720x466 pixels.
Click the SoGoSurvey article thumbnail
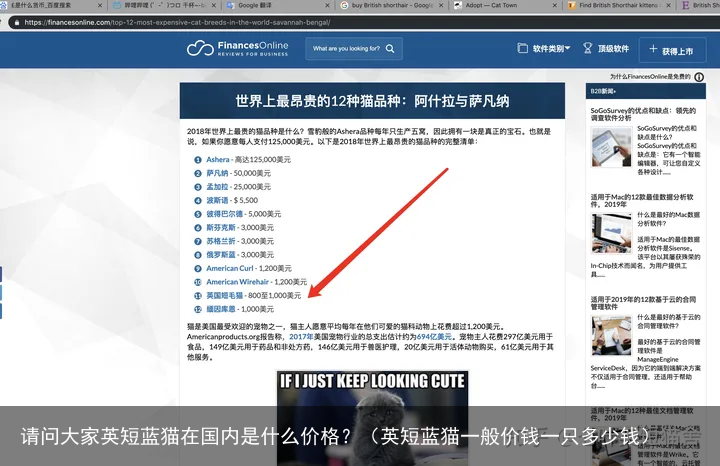click(611, 147)
